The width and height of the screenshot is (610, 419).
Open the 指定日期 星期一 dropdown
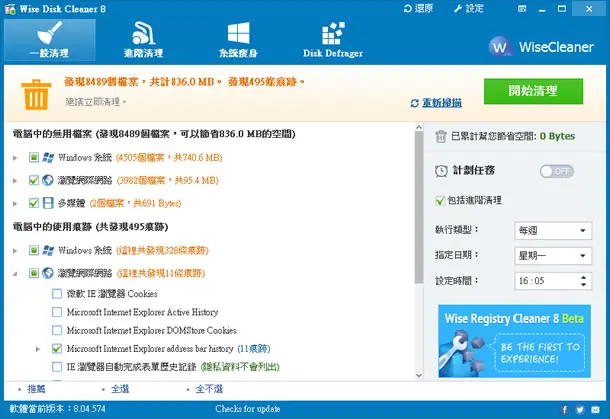[x=553, y=256]
